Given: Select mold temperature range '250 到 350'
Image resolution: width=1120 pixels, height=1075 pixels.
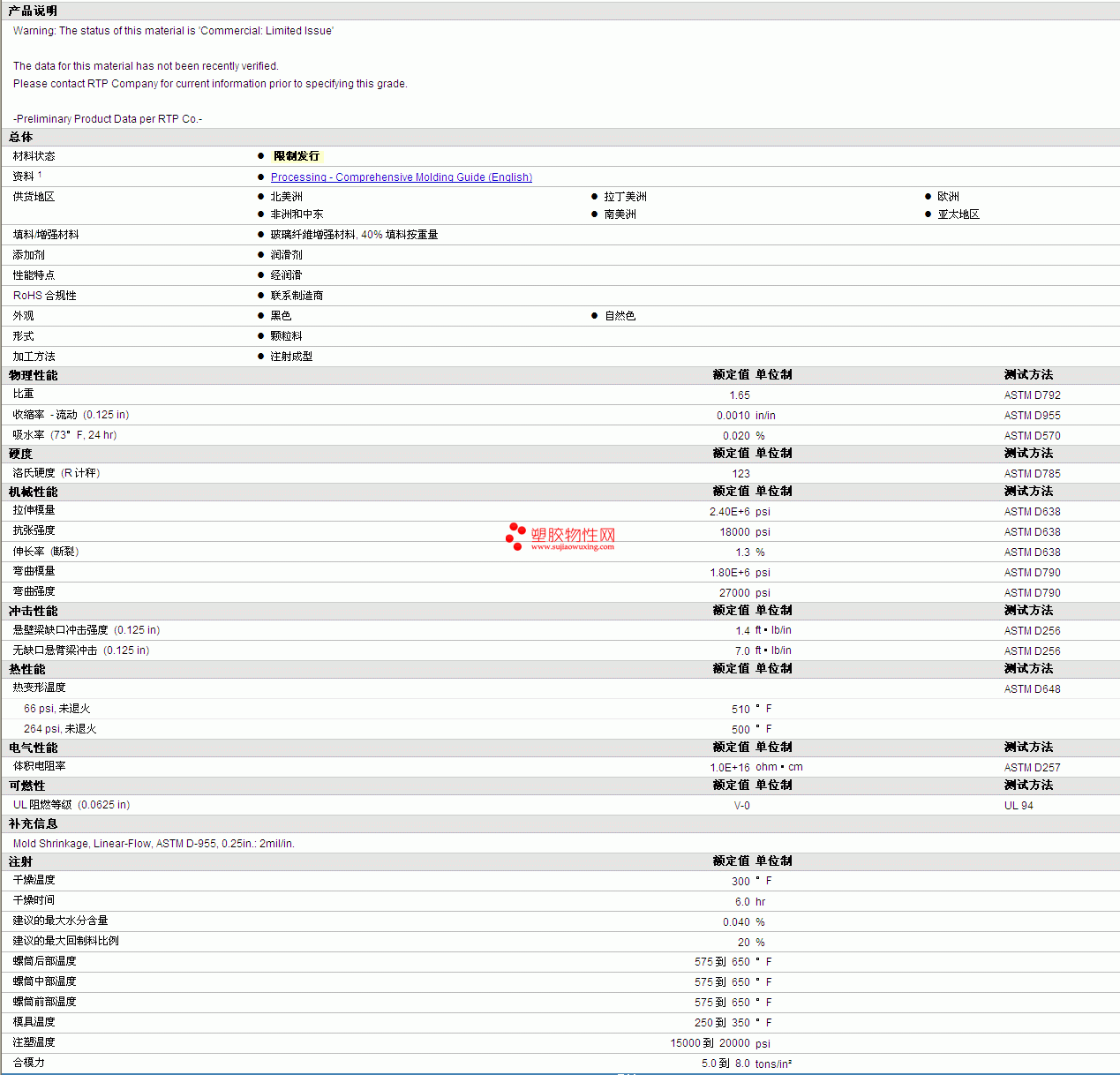Looking at the screenshot, I should pyautogui.click(x=722, y=1023).
